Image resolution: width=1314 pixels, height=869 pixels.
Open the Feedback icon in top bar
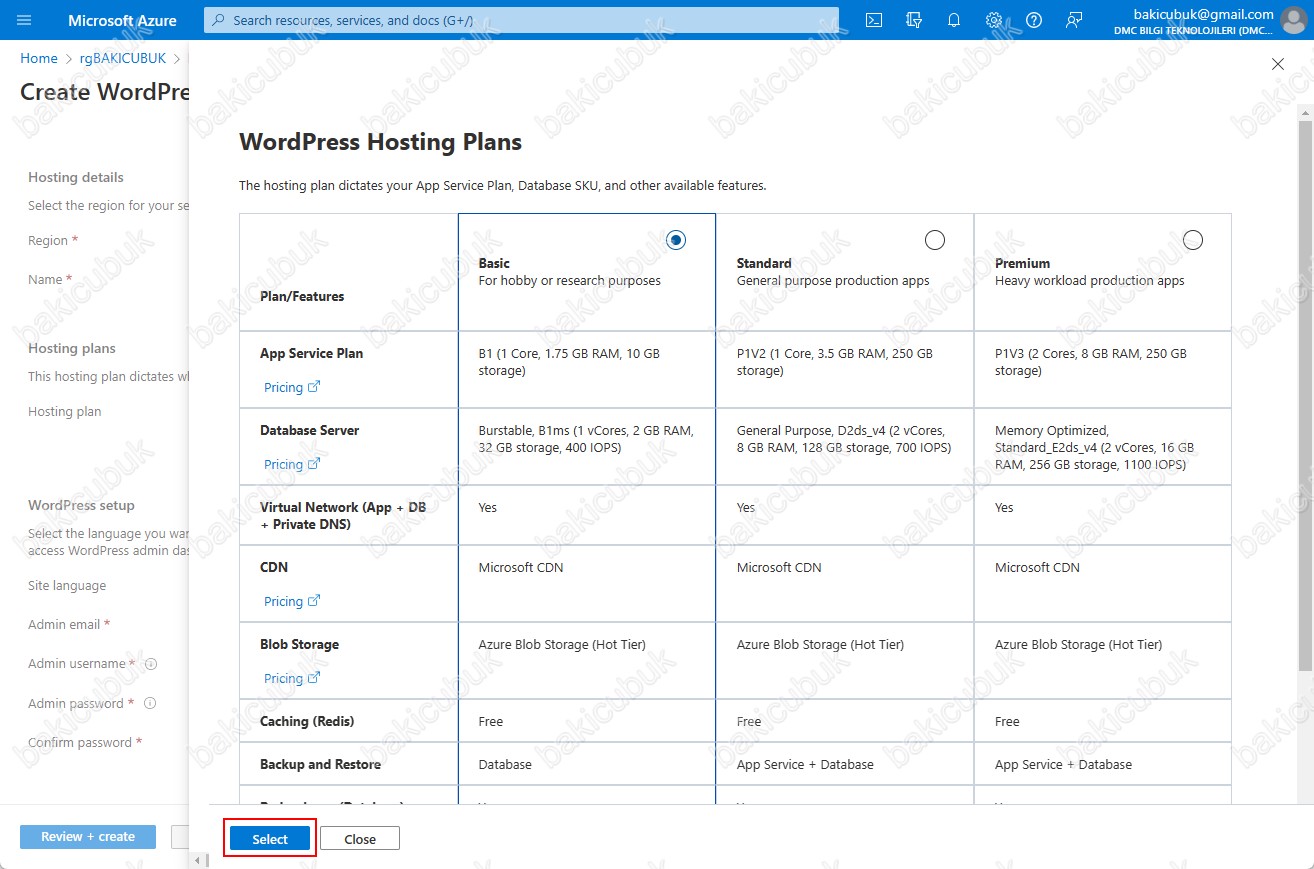coord(1074,20)
